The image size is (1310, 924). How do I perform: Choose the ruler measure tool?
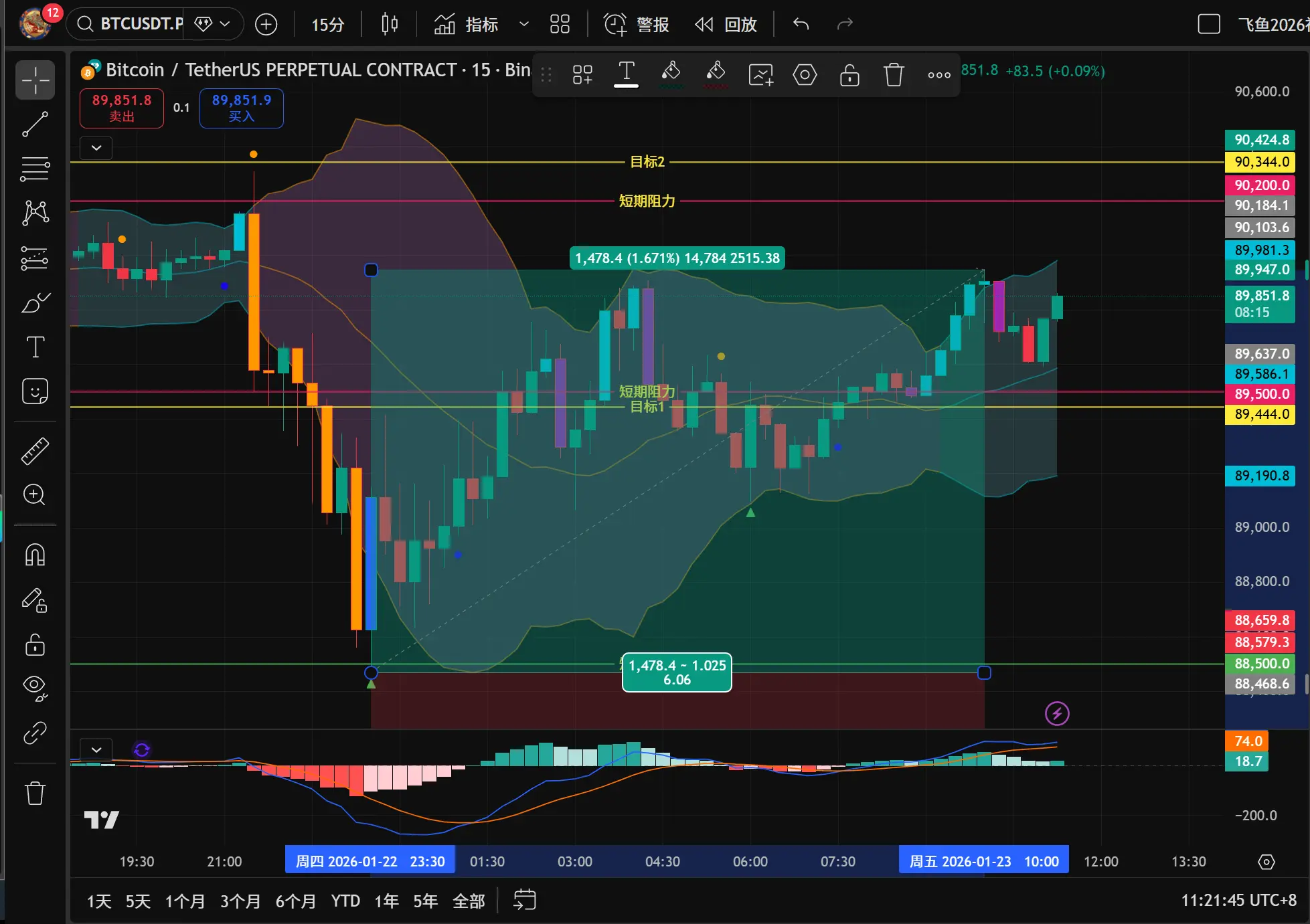click(35, 452)
